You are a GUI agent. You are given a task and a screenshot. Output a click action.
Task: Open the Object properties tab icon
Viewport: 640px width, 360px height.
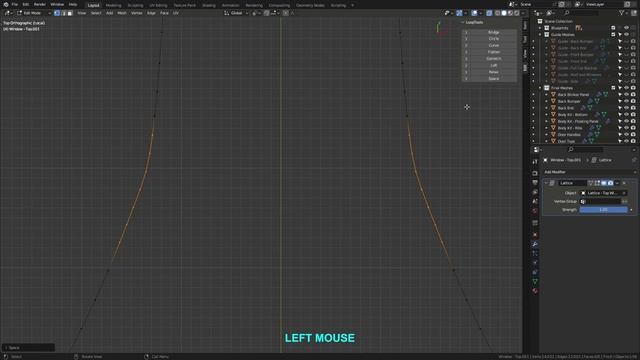pos(535,235)
